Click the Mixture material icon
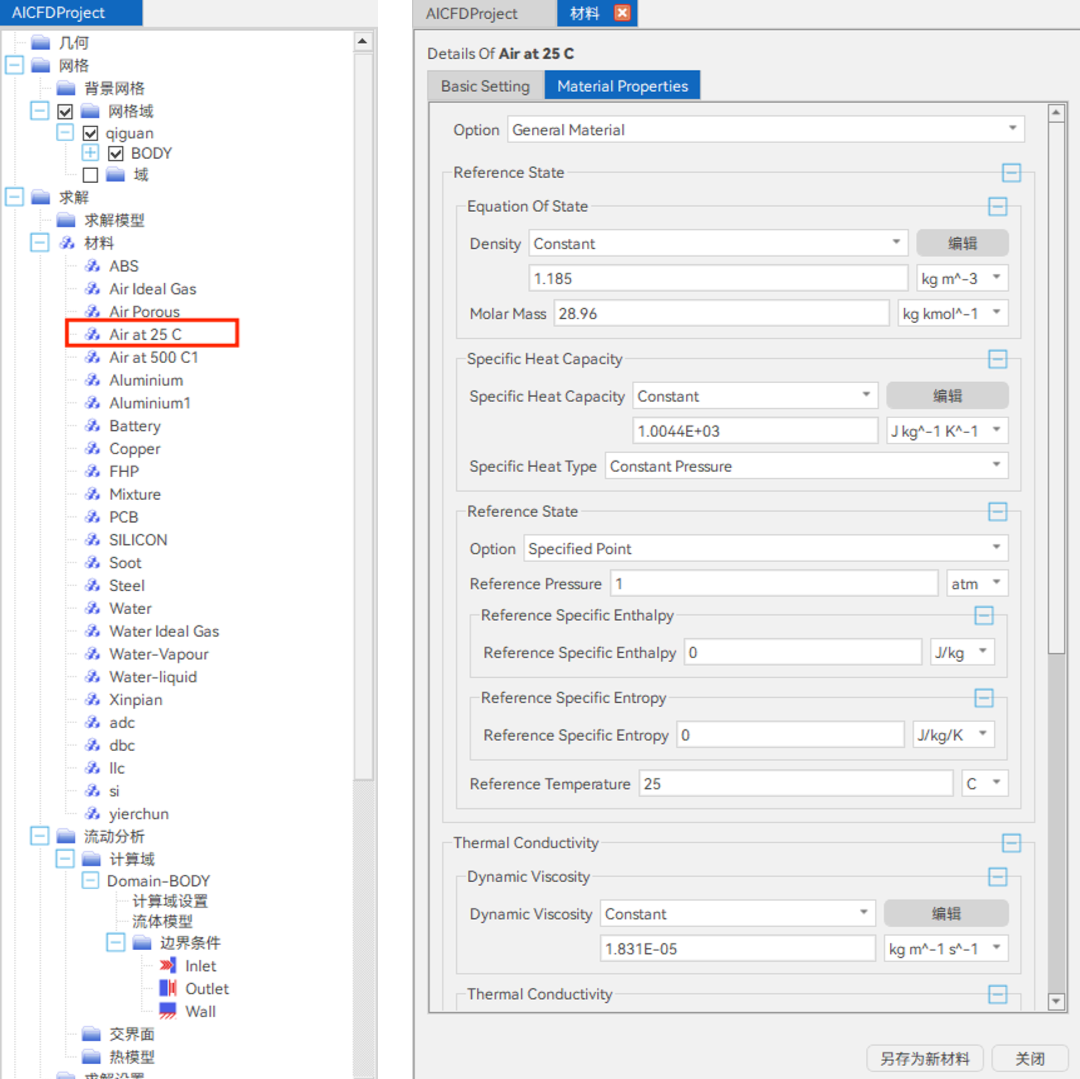Viewport: 1080px width, 1079px height. pyautogui.click(x=92, y=494)
